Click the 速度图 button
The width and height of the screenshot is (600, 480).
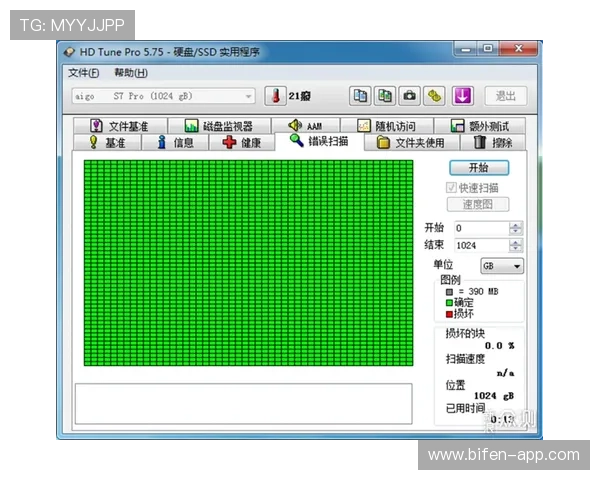point(478,204)
